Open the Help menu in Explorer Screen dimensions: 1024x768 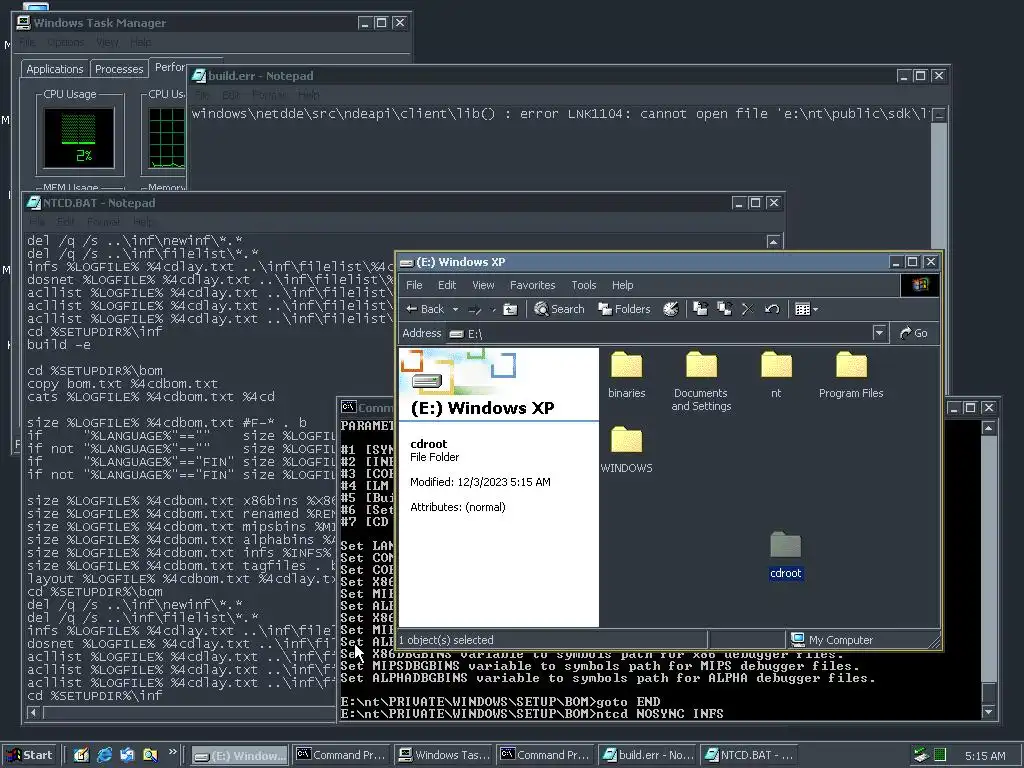pos(622,285)
